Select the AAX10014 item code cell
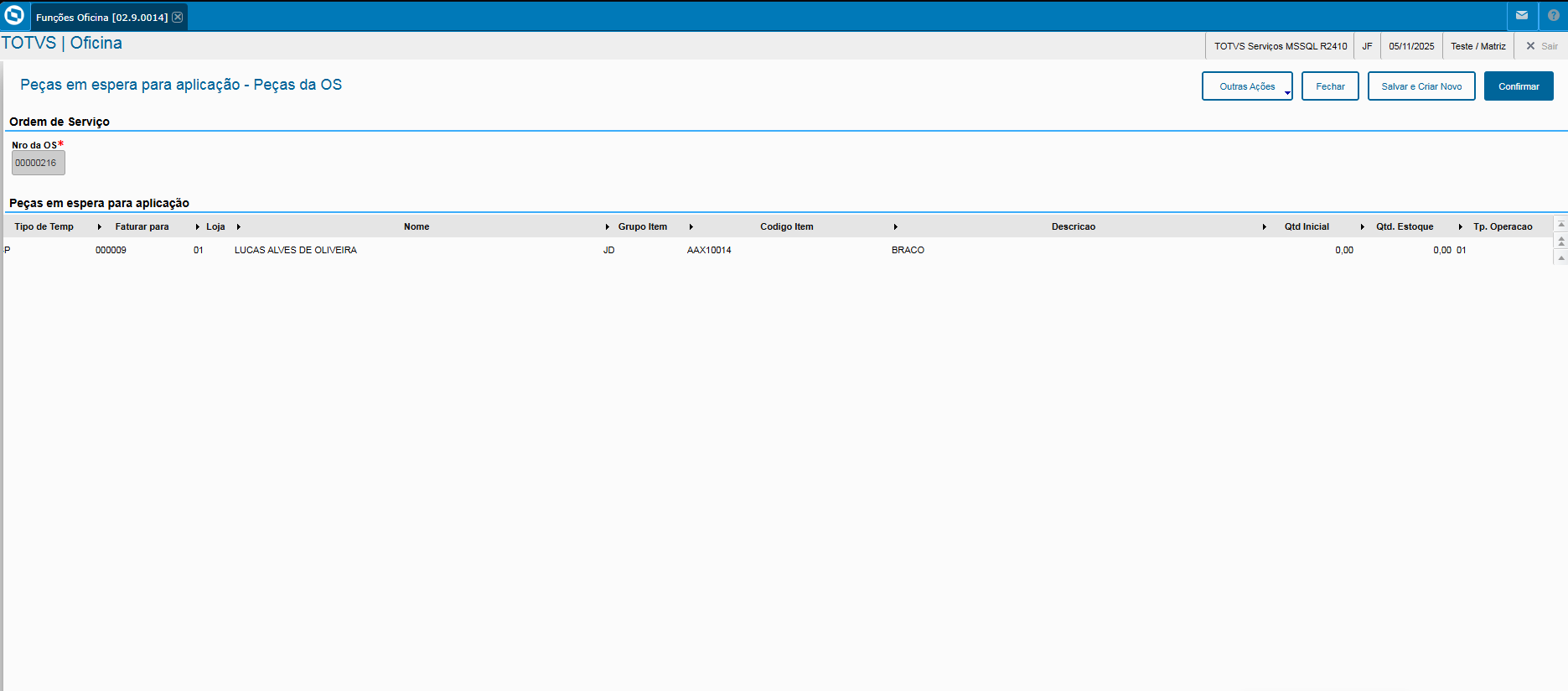This screenshot has width=1568, height=691. (709, 250)
